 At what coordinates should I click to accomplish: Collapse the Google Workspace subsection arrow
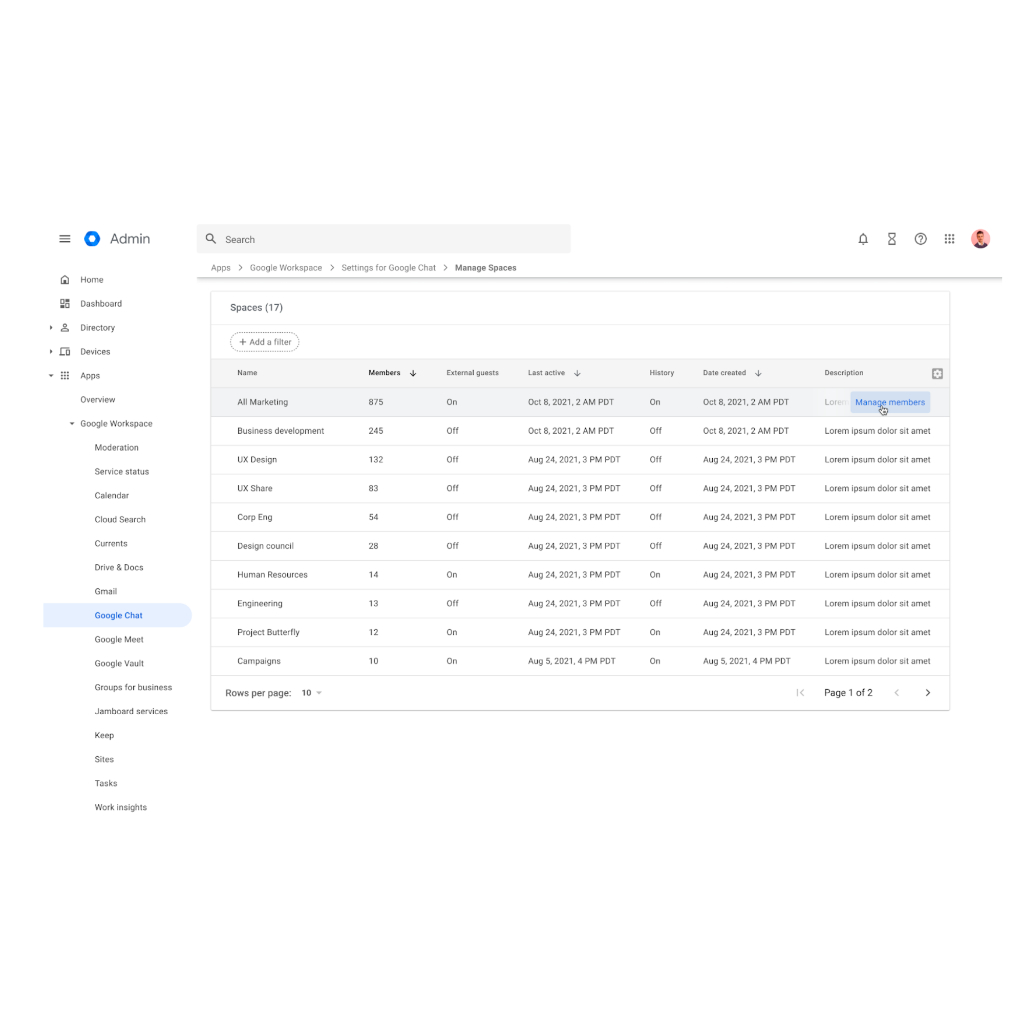[72, 424]
